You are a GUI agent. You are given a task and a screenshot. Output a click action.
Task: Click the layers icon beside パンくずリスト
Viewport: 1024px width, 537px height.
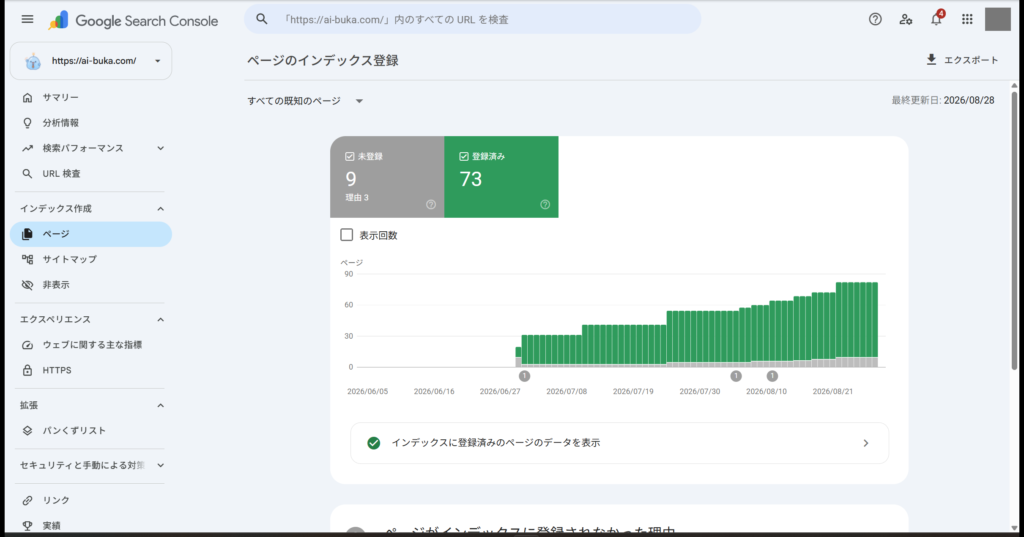tap(27, 431)
